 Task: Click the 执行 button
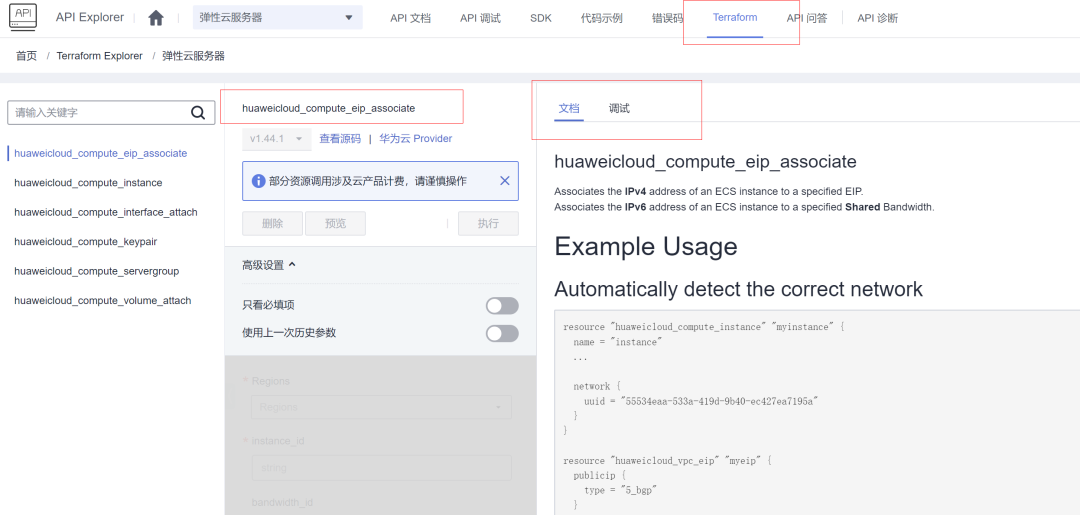click(488, 224)
